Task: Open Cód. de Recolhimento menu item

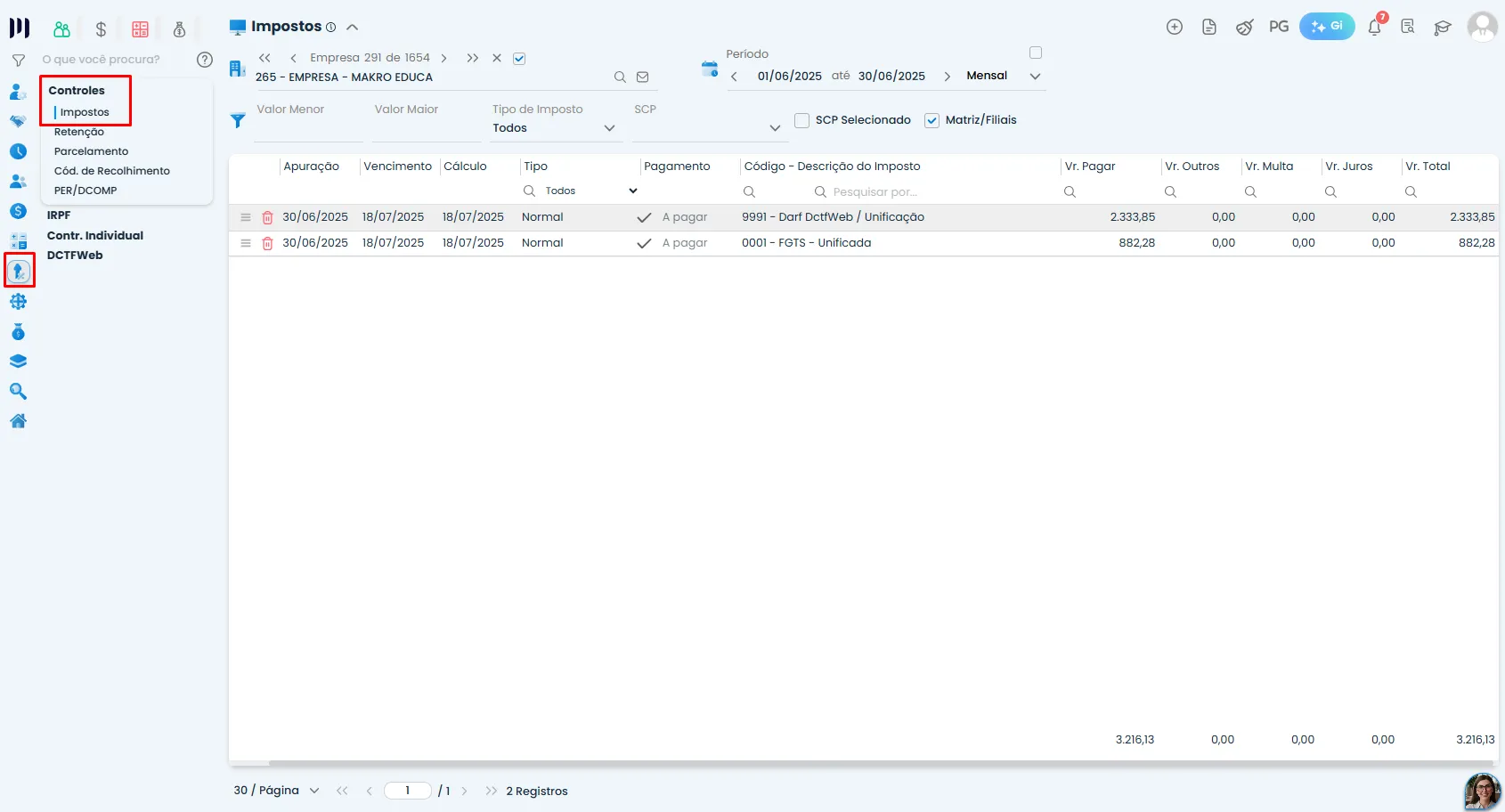Action: 112,171
